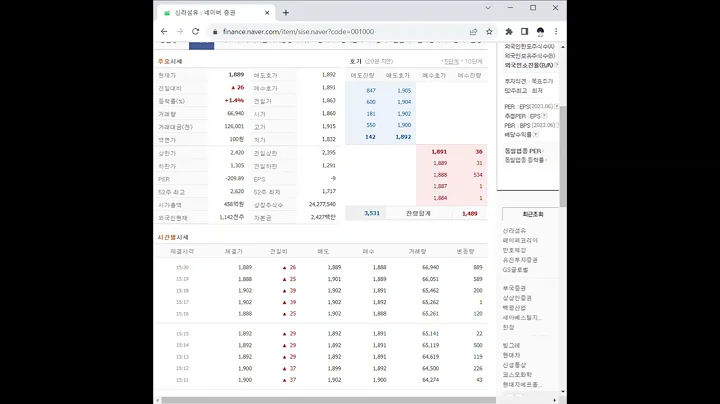Image resolution: width=720 pixels, height=404 pixels.
Task: Open a new browser tab
Action: 286,13
